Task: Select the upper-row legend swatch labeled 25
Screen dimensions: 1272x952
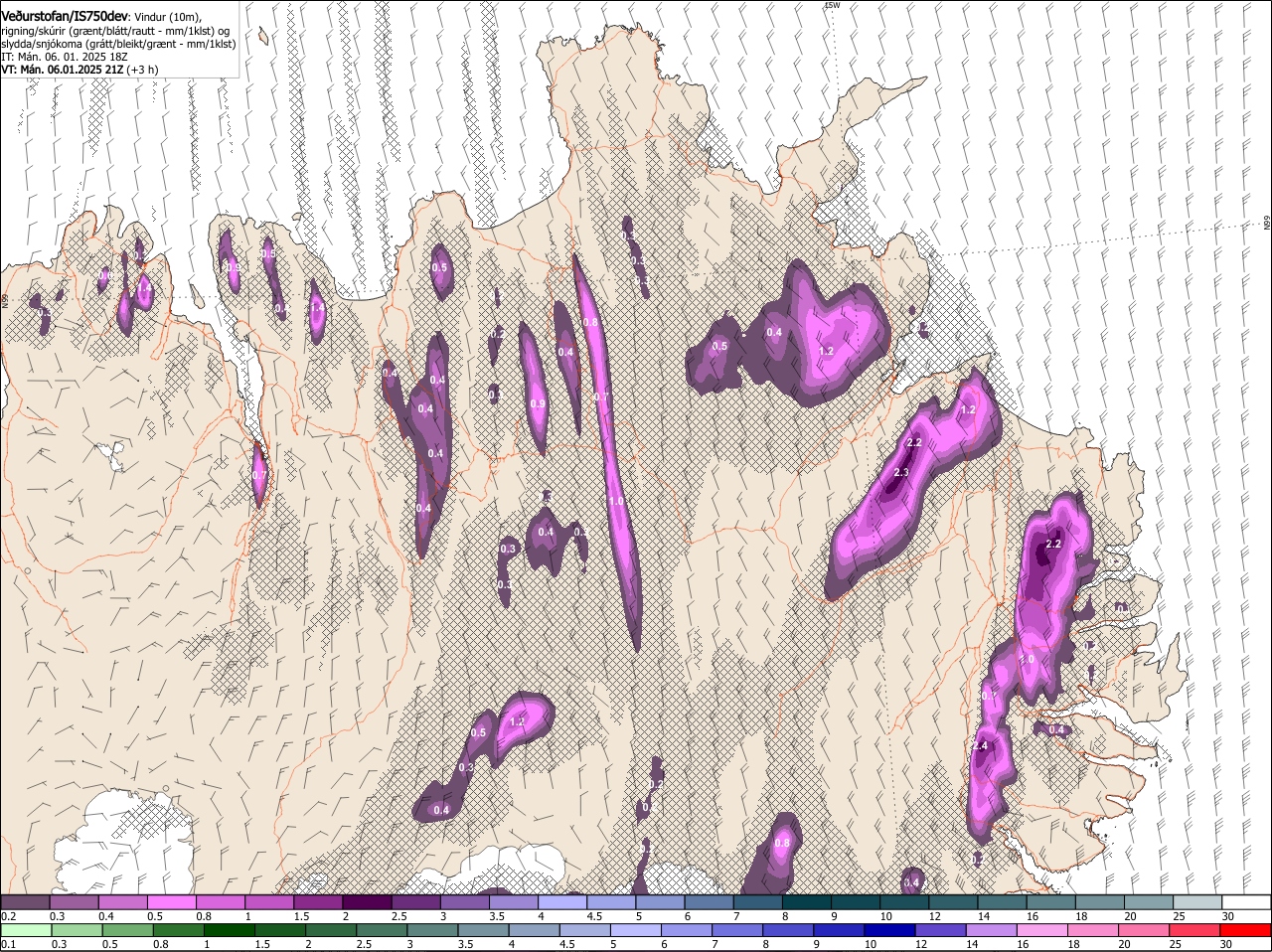Action: click(x=1197, y=901)
